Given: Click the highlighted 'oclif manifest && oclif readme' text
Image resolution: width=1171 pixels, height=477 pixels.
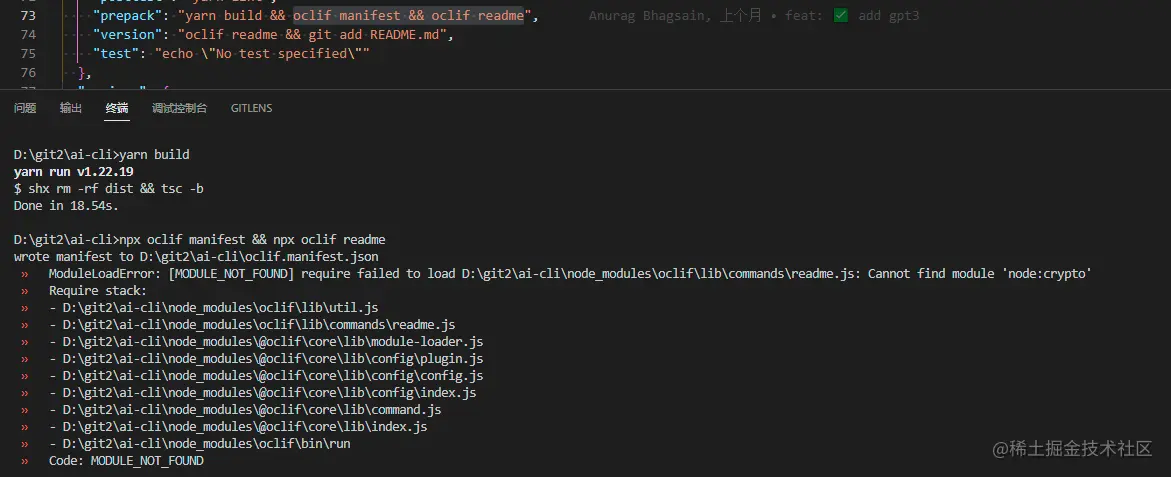Looking at the screenshot, I should tap(409, 16).
